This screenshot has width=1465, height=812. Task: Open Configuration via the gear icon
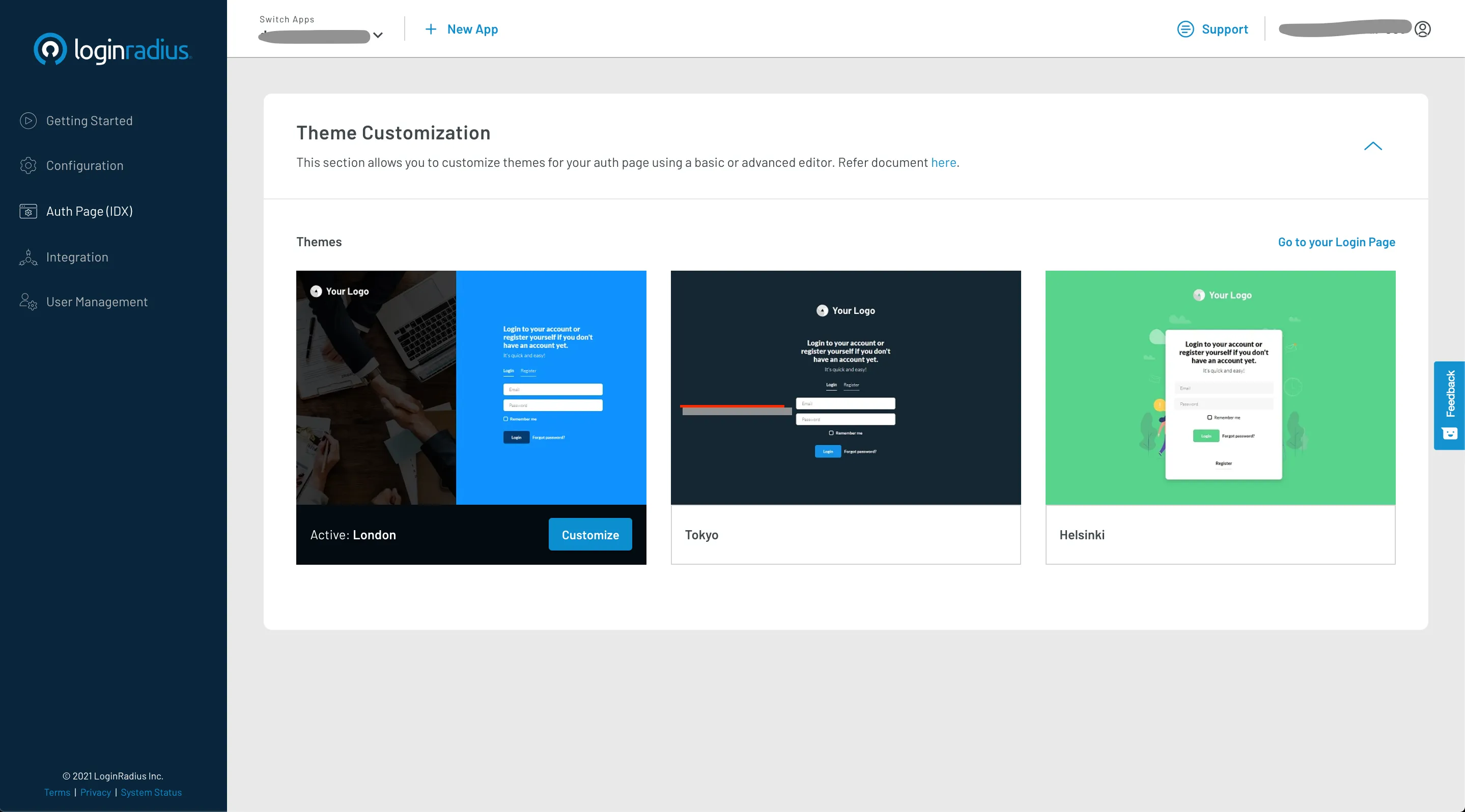coord(28,165)
